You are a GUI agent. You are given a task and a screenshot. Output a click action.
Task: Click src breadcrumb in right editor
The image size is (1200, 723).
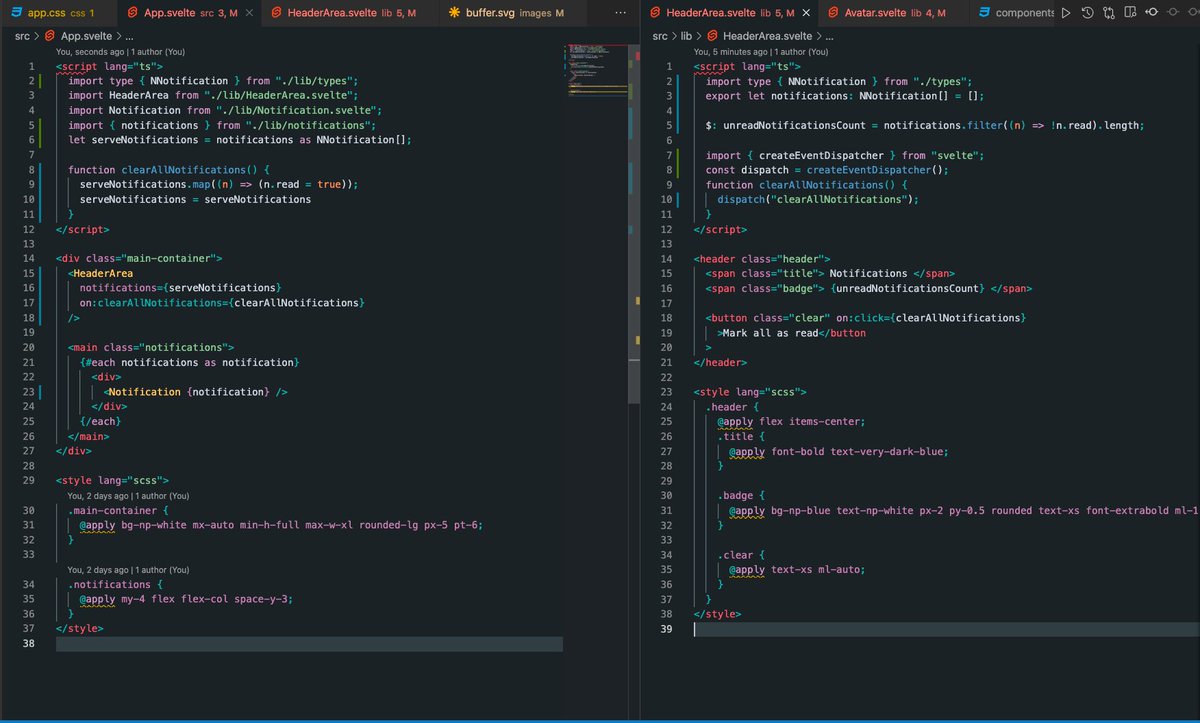[x=660, y=36]
